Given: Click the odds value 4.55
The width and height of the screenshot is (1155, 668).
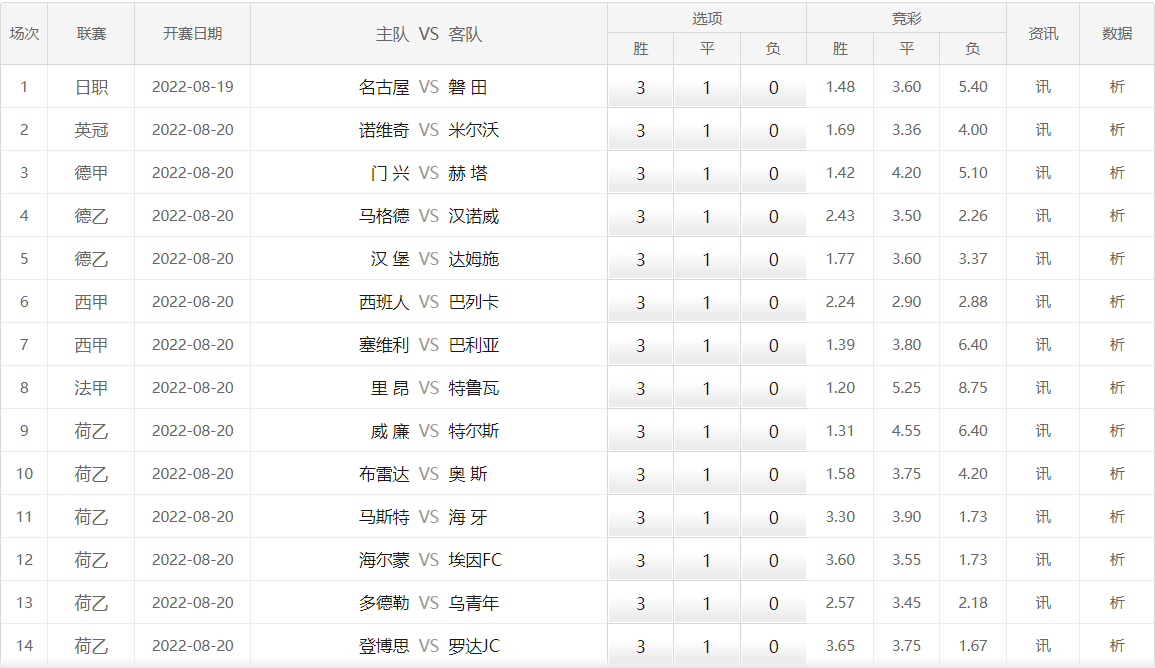Looking at the screenshot, I should click(x=906, y=431).
